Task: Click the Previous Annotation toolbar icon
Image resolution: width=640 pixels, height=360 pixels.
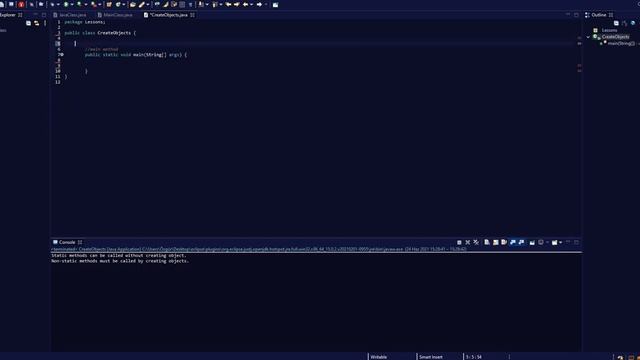Action: (x=214, y=4)
